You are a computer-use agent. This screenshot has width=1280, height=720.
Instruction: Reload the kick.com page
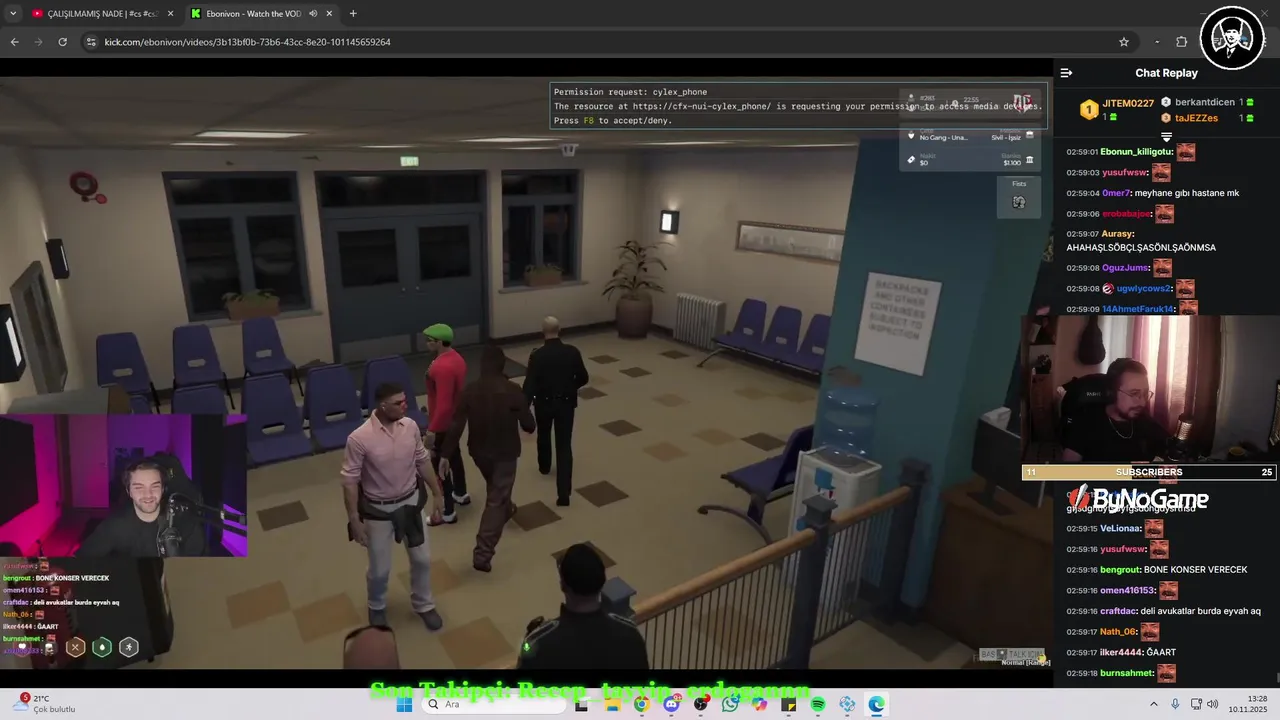63,42
